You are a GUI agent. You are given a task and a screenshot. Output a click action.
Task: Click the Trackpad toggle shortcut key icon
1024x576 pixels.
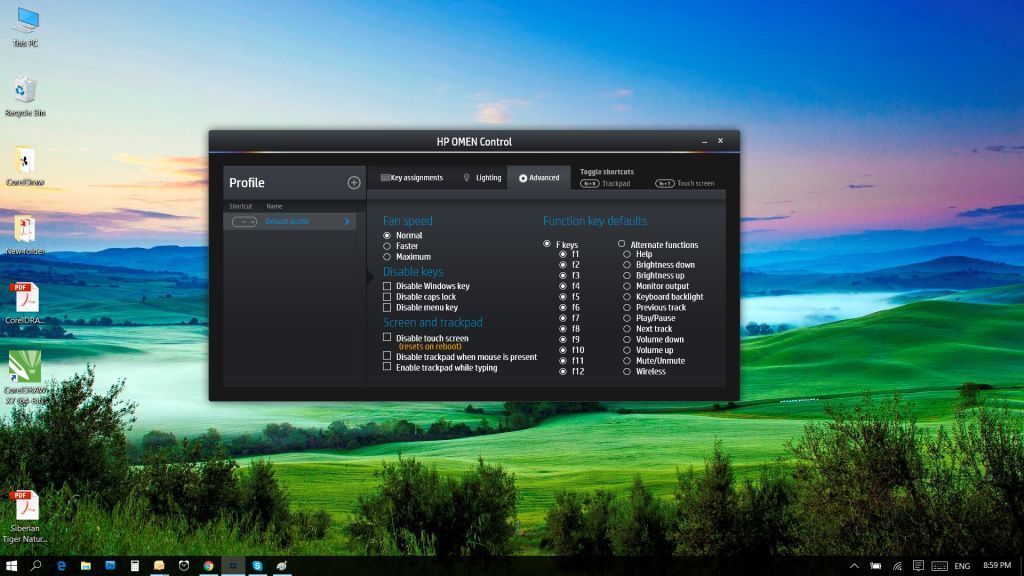pos(589,184)
